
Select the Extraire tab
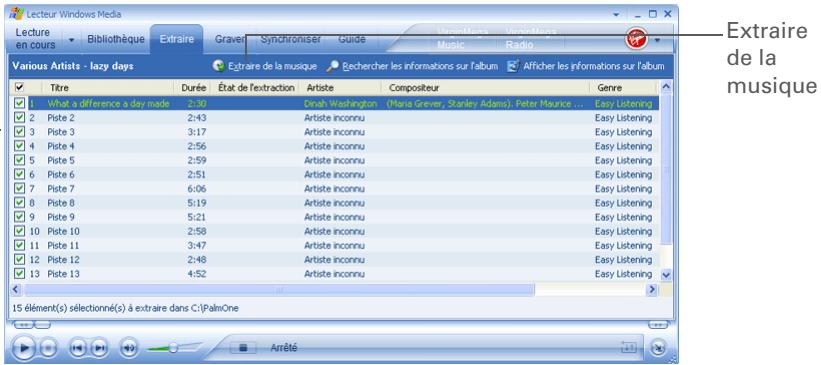[176, 39]
